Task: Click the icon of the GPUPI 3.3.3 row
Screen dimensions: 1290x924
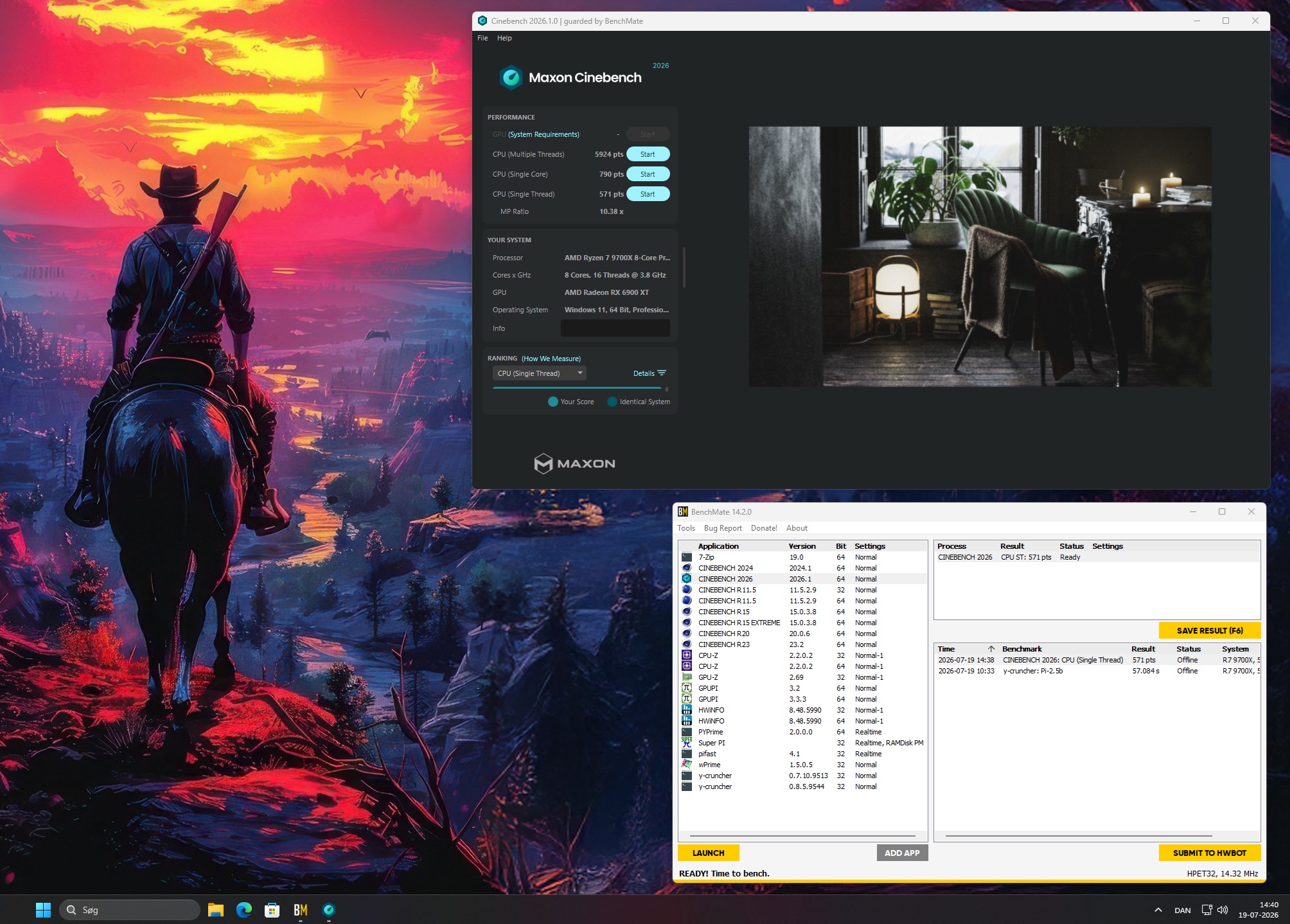Action: (687, 699)
